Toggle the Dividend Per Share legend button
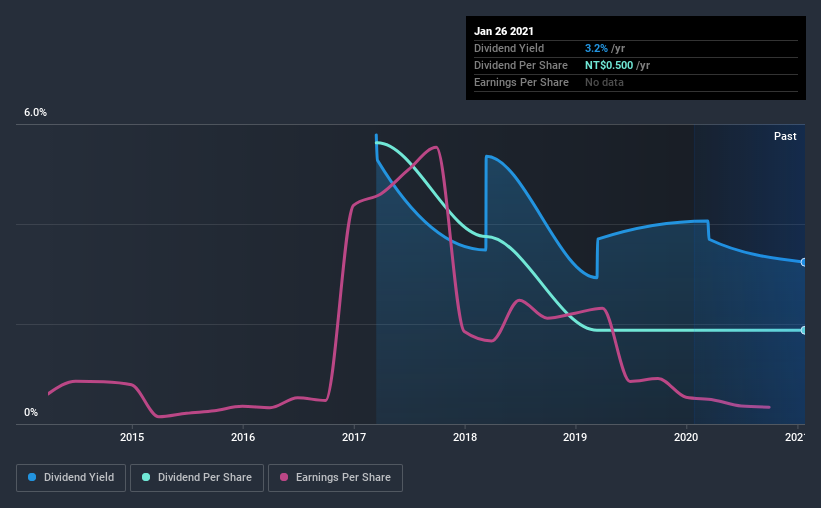 (197, 478)
